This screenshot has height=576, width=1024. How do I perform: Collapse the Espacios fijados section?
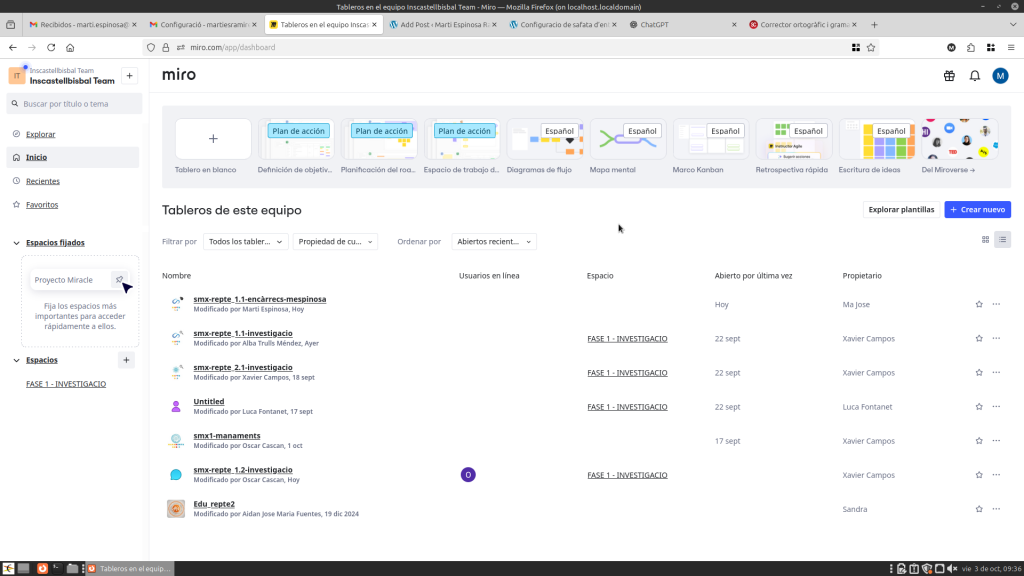pyautogui.click(x=17, y=243)
